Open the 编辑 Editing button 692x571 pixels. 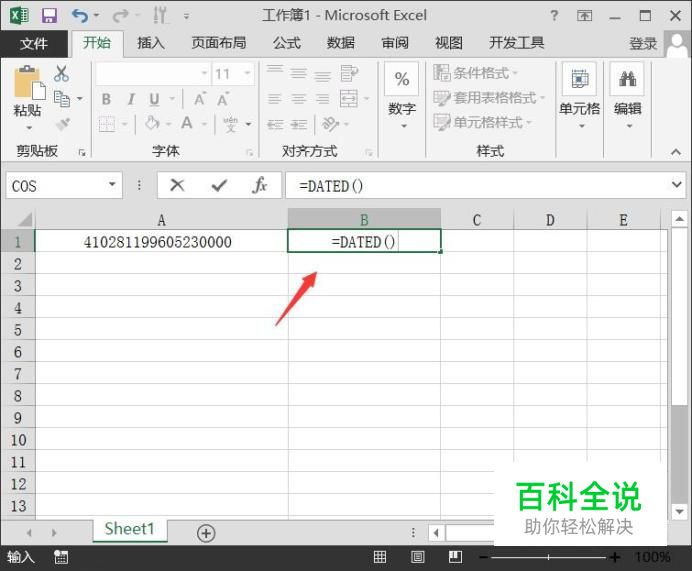coord(628,98)
